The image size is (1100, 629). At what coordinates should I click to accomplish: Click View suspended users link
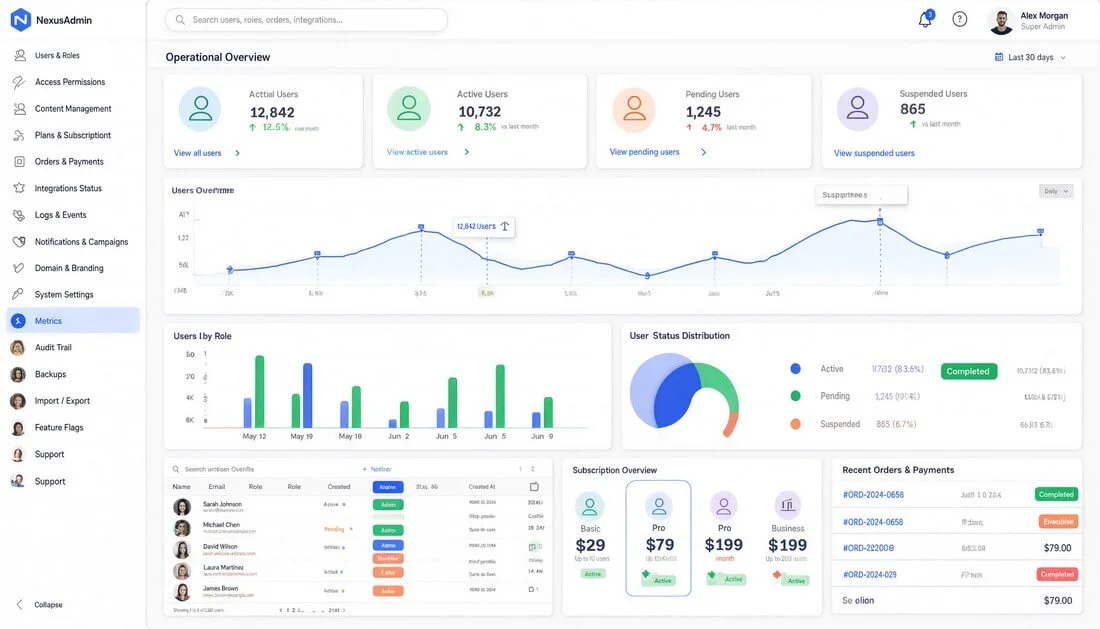pyautogui.click(x=874, y=153)
